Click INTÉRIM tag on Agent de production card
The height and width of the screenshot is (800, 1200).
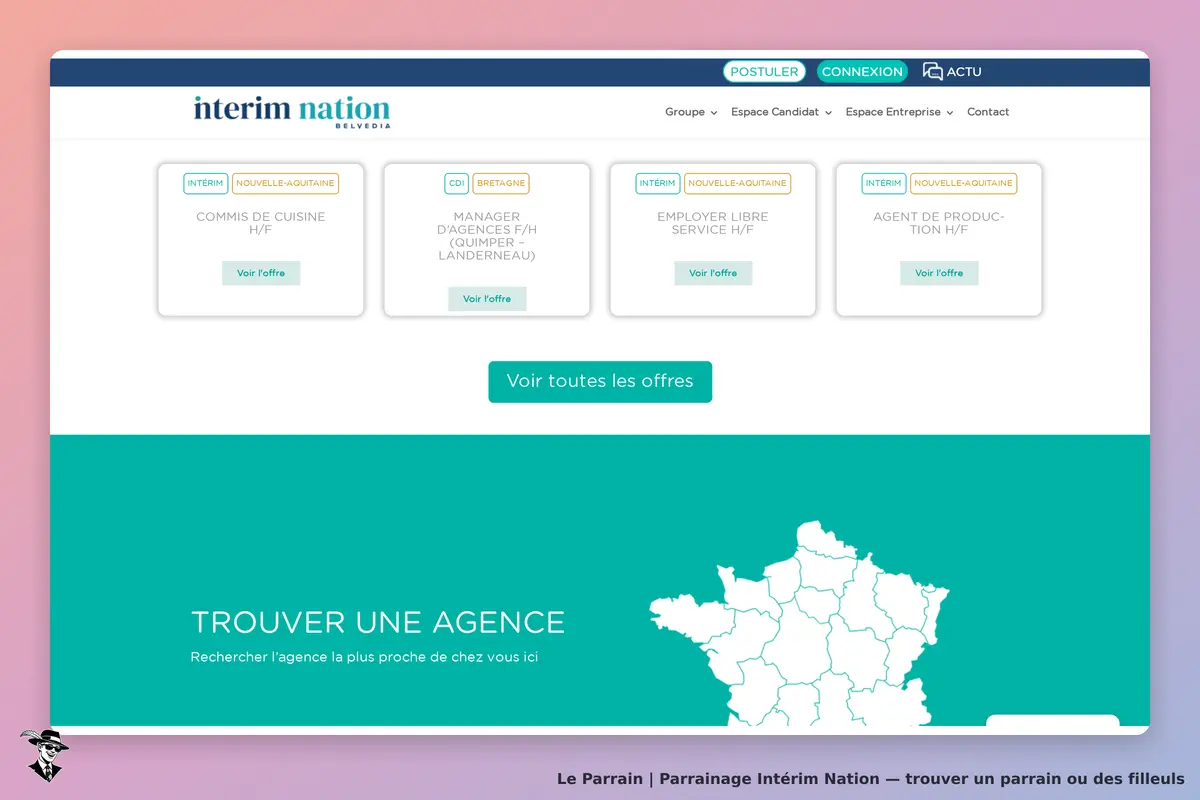(x=883, y=184)
